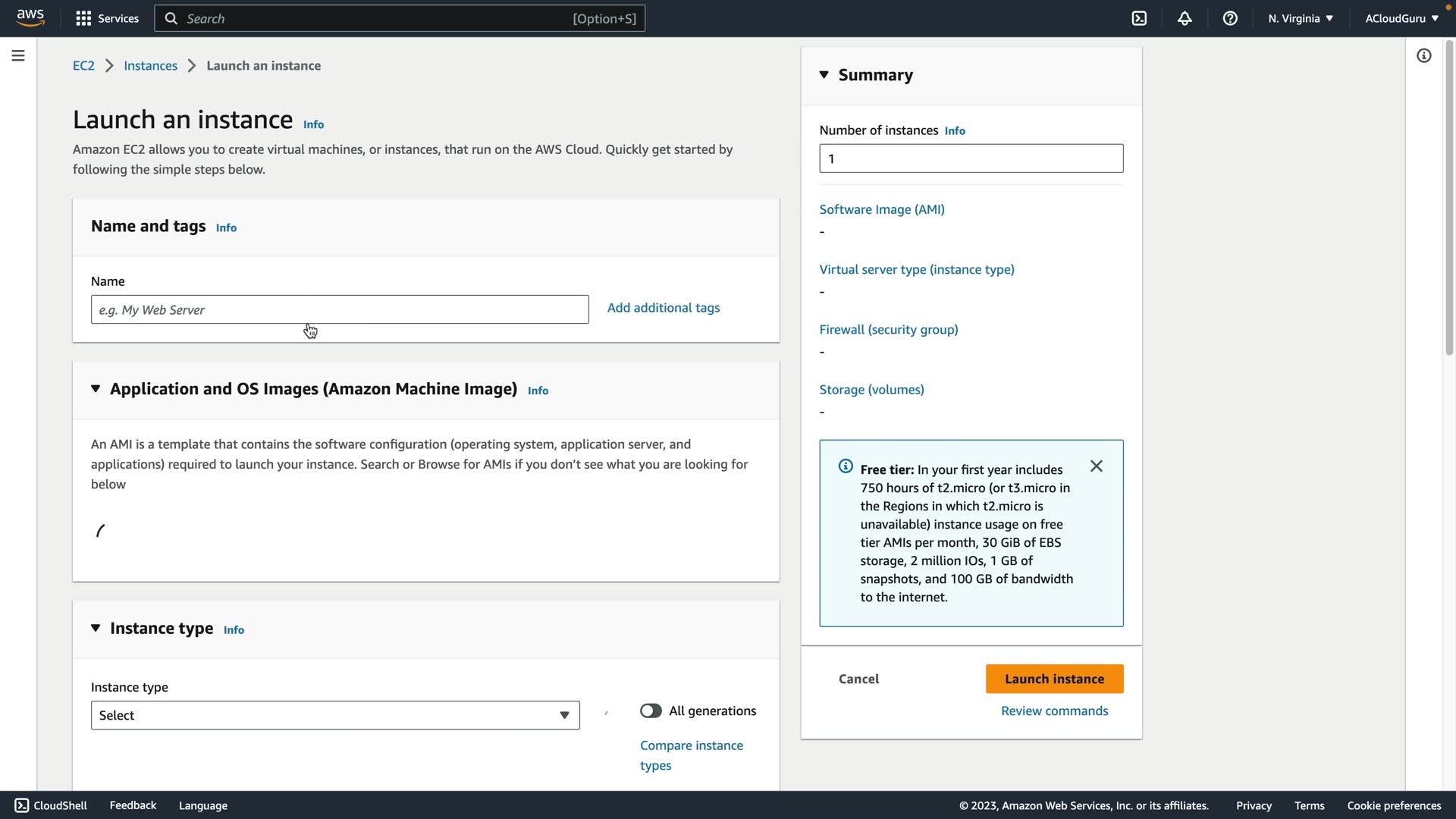
Task: Go to Instances in the breadcrumb
Action: click(x=150, y=65)
